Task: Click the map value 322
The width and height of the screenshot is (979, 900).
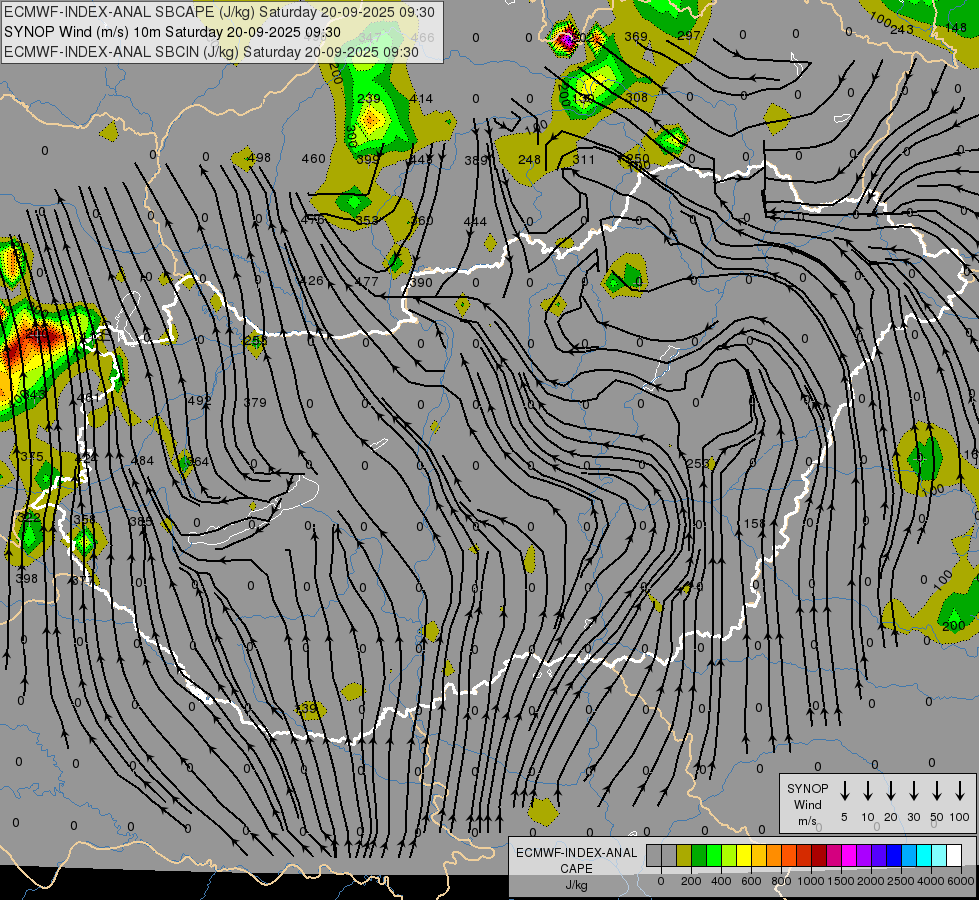Action: tap(29, 517)
